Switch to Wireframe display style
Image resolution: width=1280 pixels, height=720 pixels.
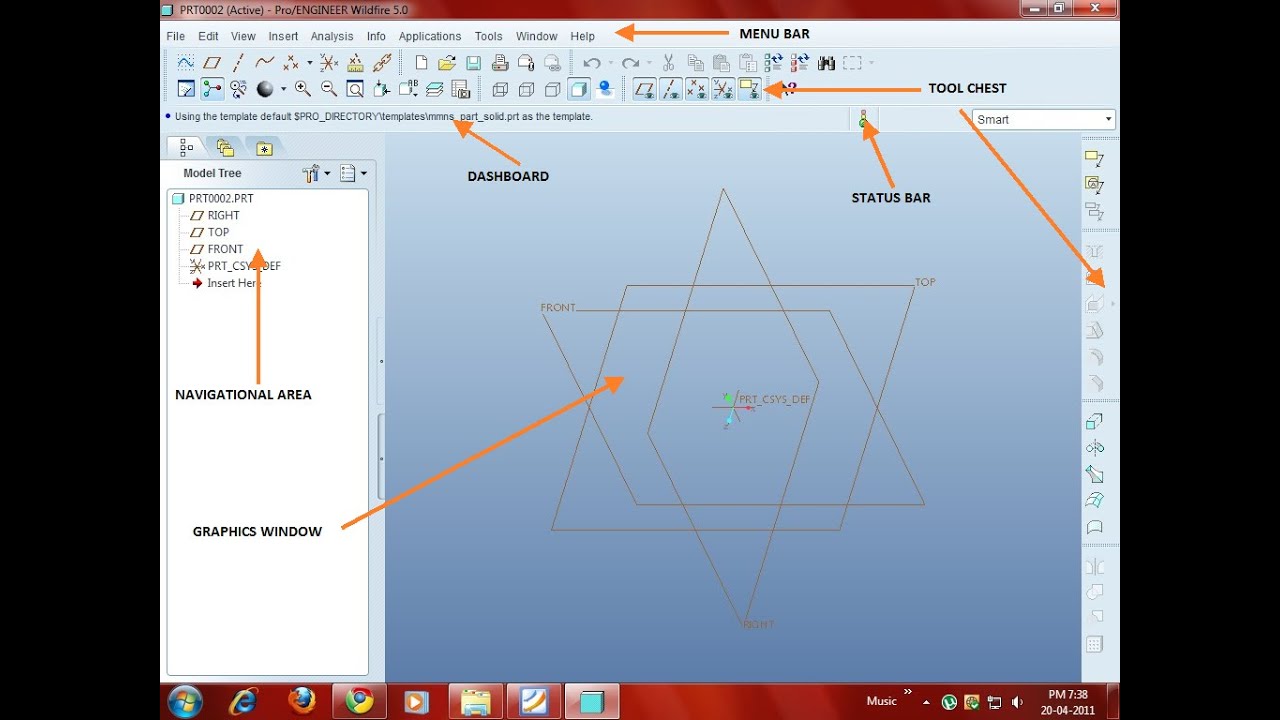point(500,89)
